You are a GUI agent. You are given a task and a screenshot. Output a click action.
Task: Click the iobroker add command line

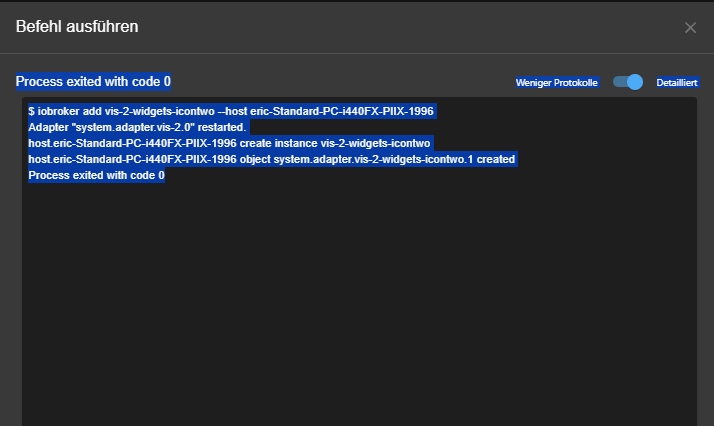point(230,111)
